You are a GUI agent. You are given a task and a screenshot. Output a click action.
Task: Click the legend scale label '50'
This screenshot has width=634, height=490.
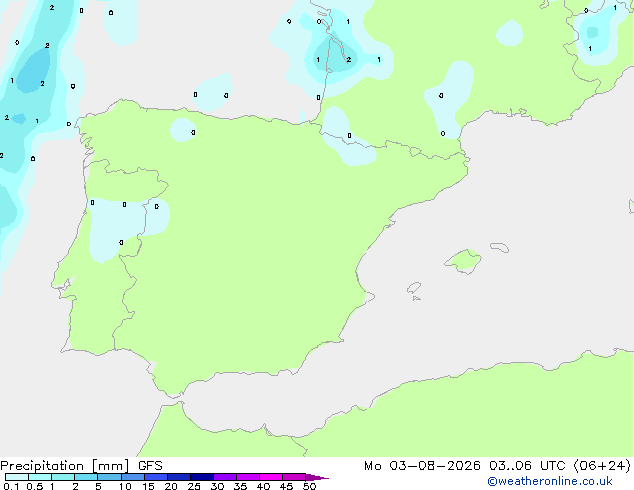coord(309,486)
